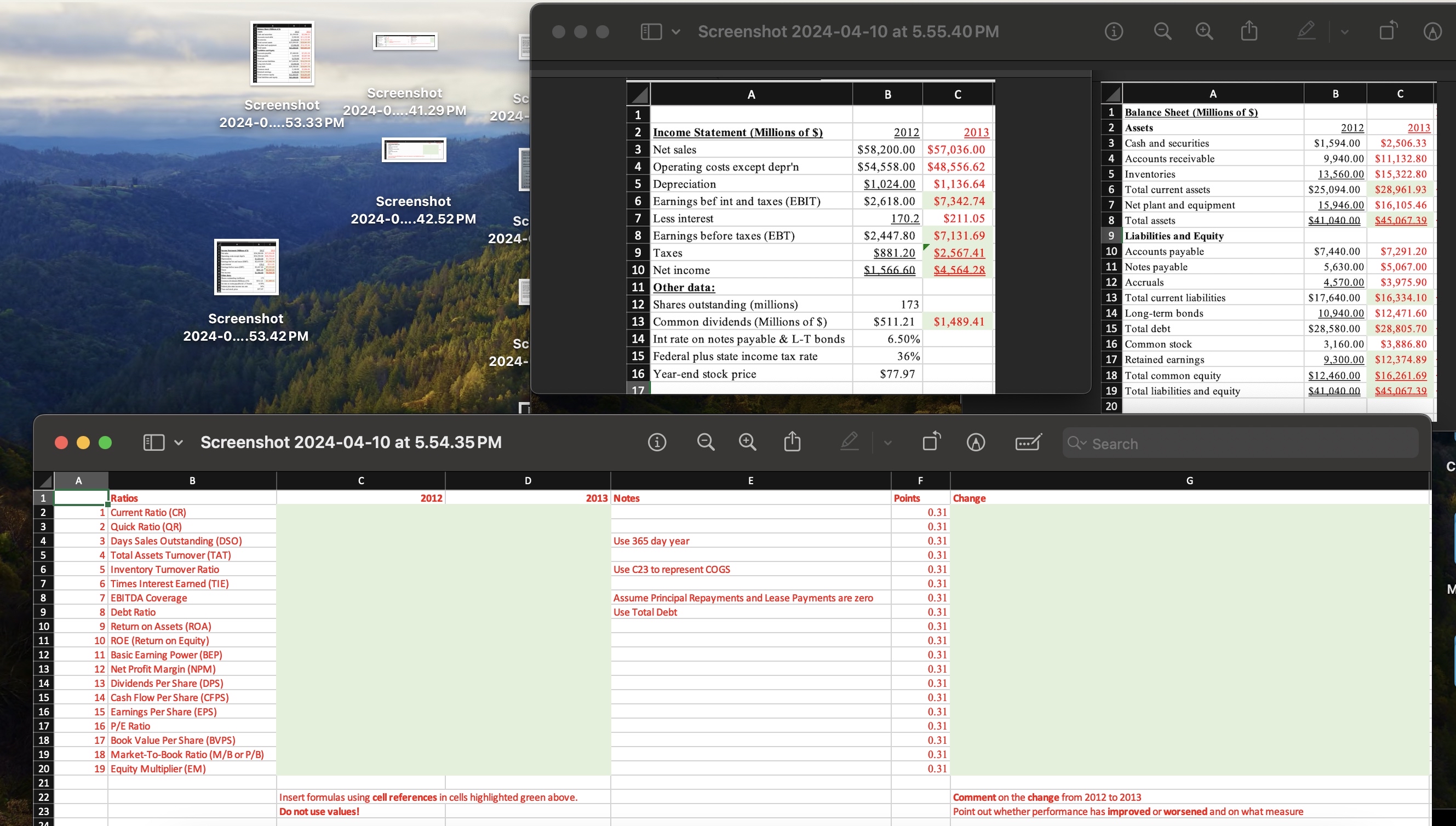The width and height of the screenshot is (1456, 826).
Task: Toggle the sidebar in 5.54.35 PM window
Action: 154,443
